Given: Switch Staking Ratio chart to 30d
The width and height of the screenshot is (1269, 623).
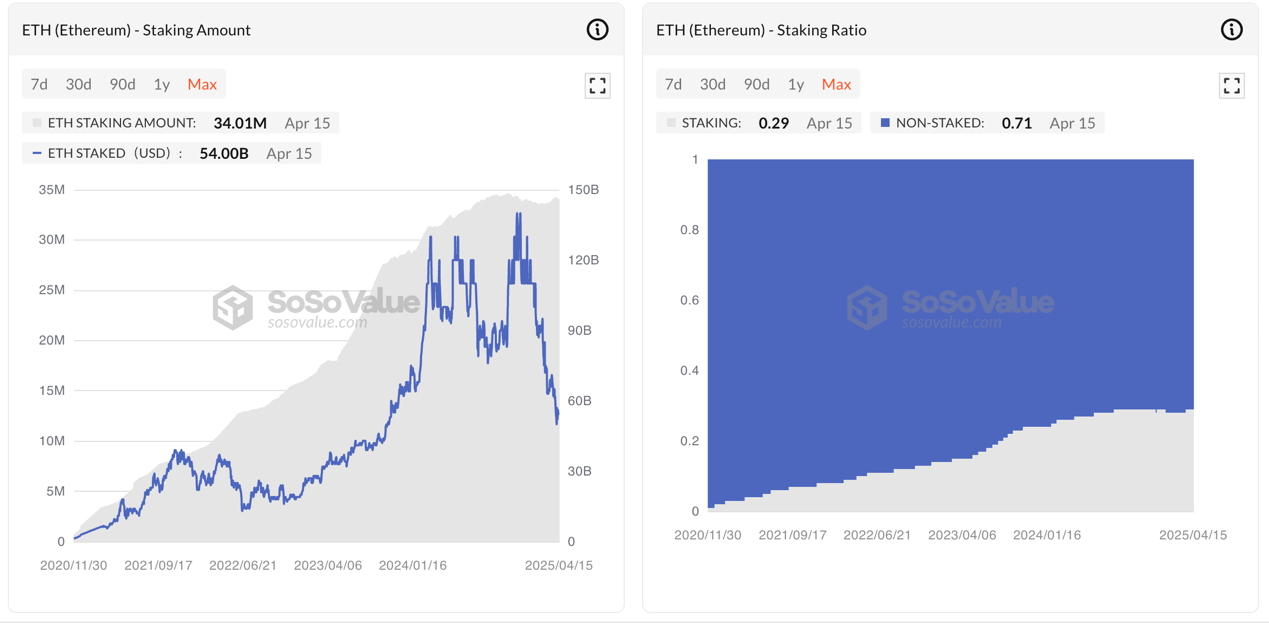Looking at the screenshot, I should pyautogui.click(x=712, y=84).
